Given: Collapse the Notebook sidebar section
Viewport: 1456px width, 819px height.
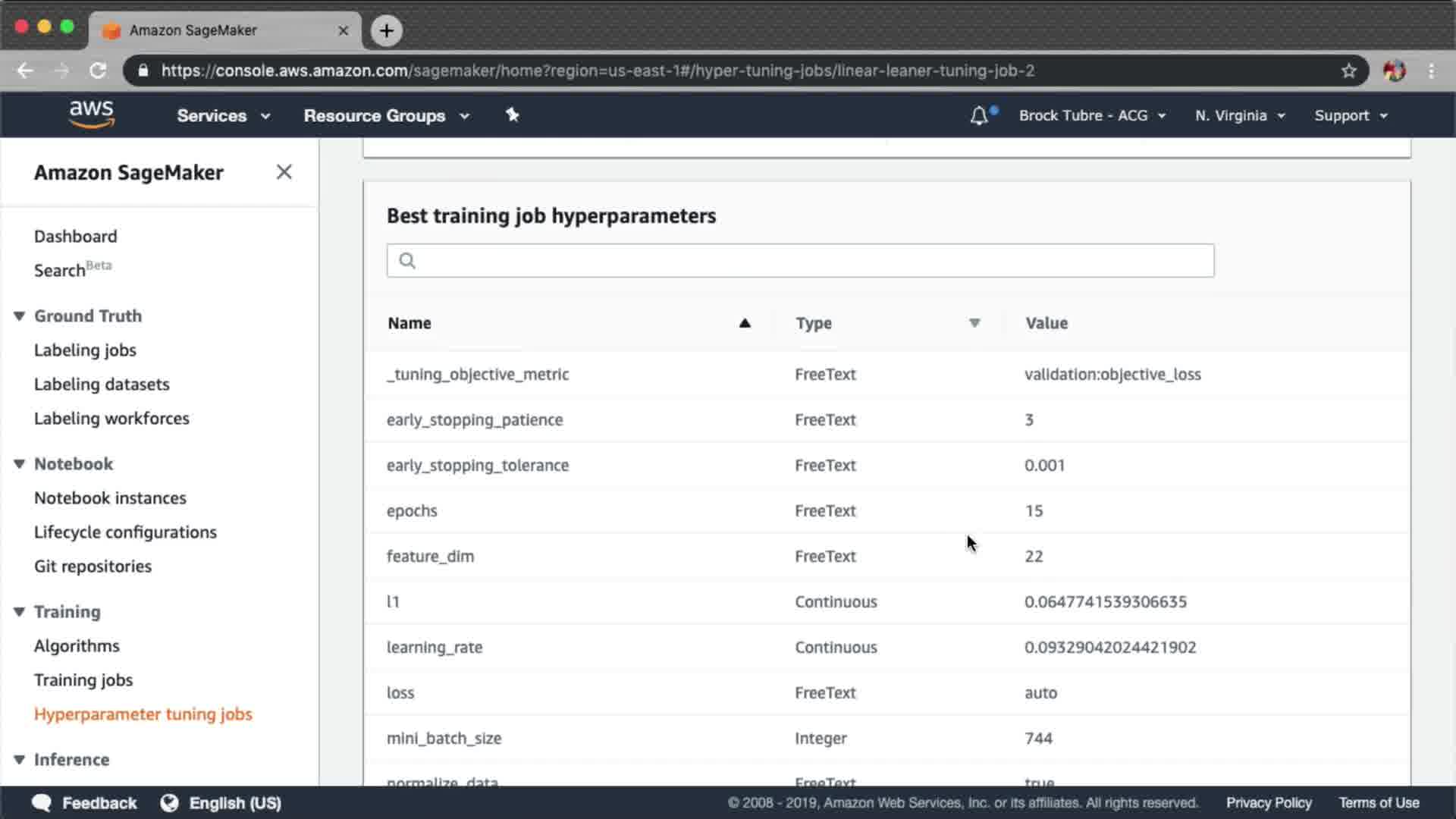Looking at the screenshot, I should click(20, 463).
